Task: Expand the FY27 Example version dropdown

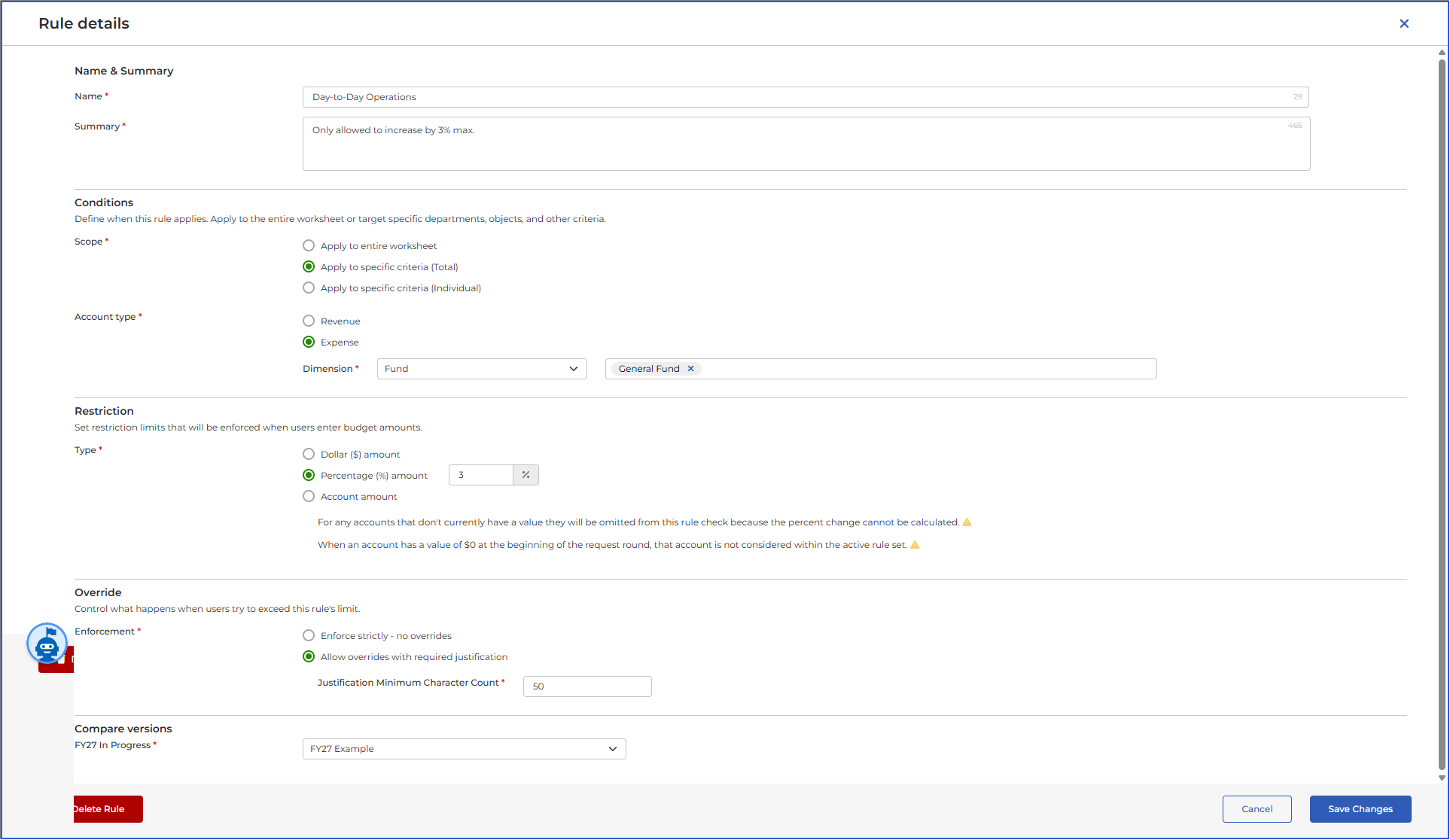Action: pos(465,749)
